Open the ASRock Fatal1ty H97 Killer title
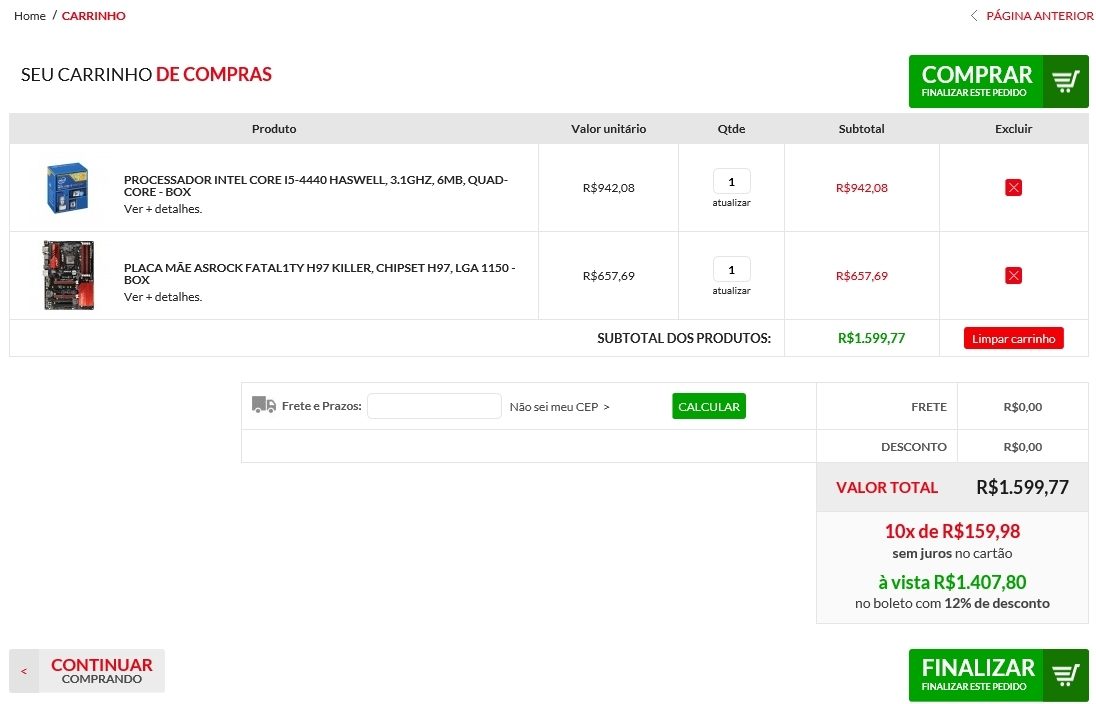This screenshot has width=1096, height=704. pyautogui.click(x=319, y=273)
